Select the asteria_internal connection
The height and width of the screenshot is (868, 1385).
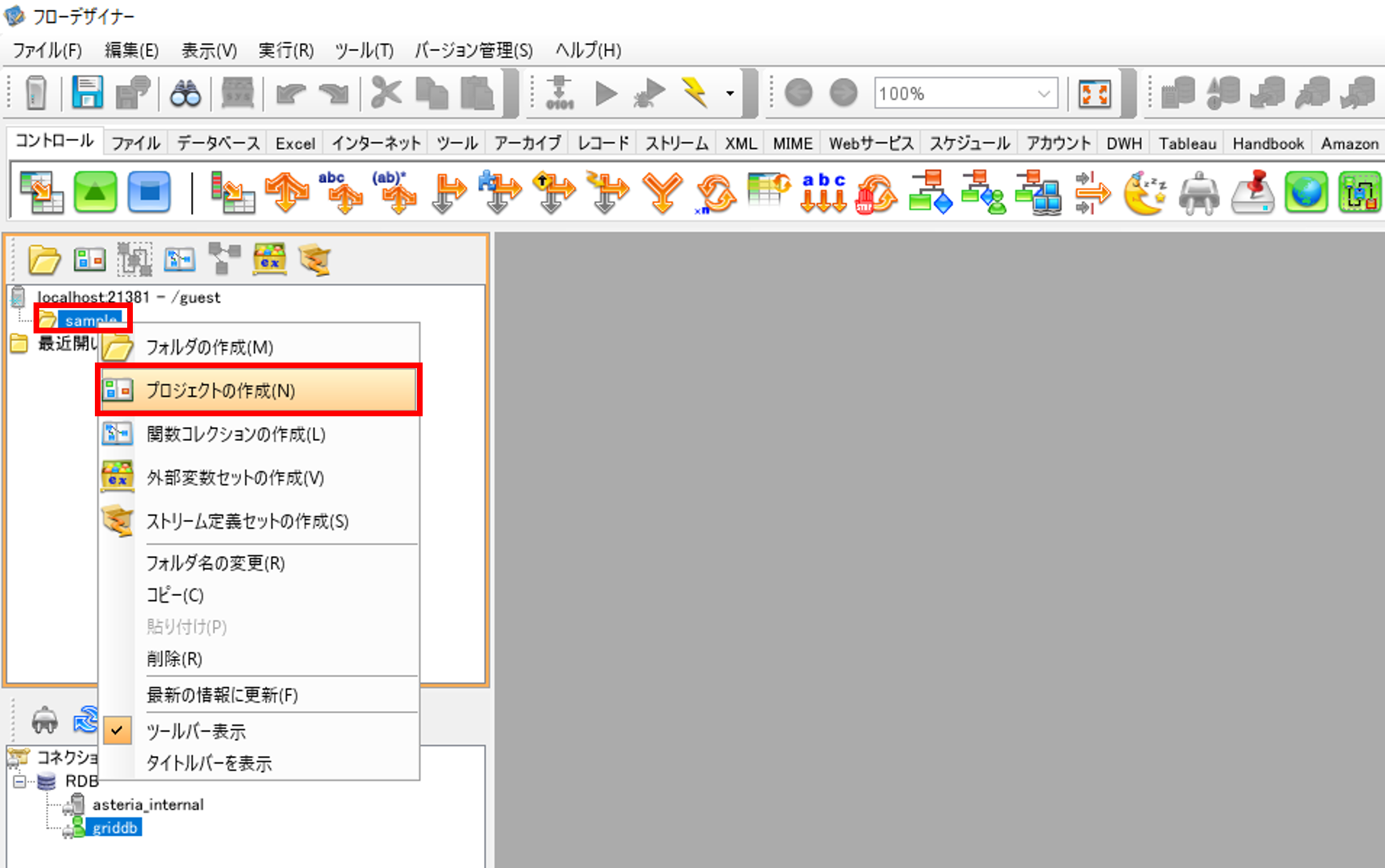[147, 805]
